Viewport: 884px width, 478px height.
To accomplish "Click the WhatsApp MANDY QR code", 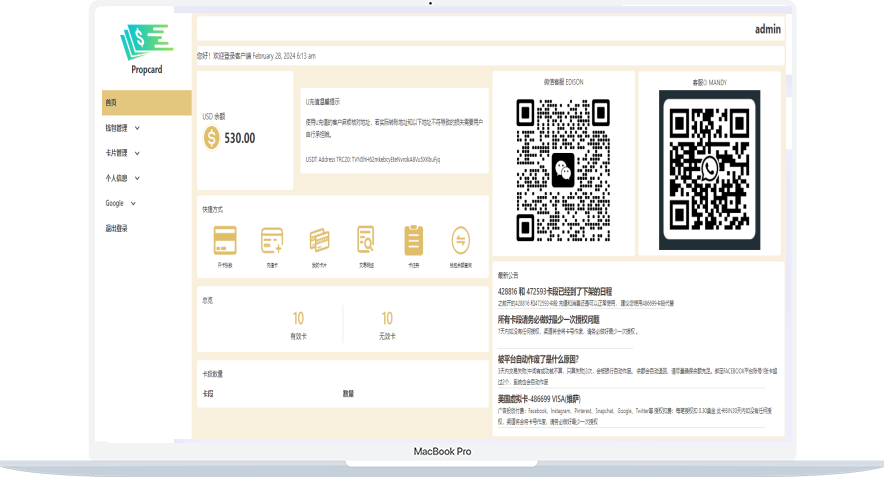I will point(710,170).
